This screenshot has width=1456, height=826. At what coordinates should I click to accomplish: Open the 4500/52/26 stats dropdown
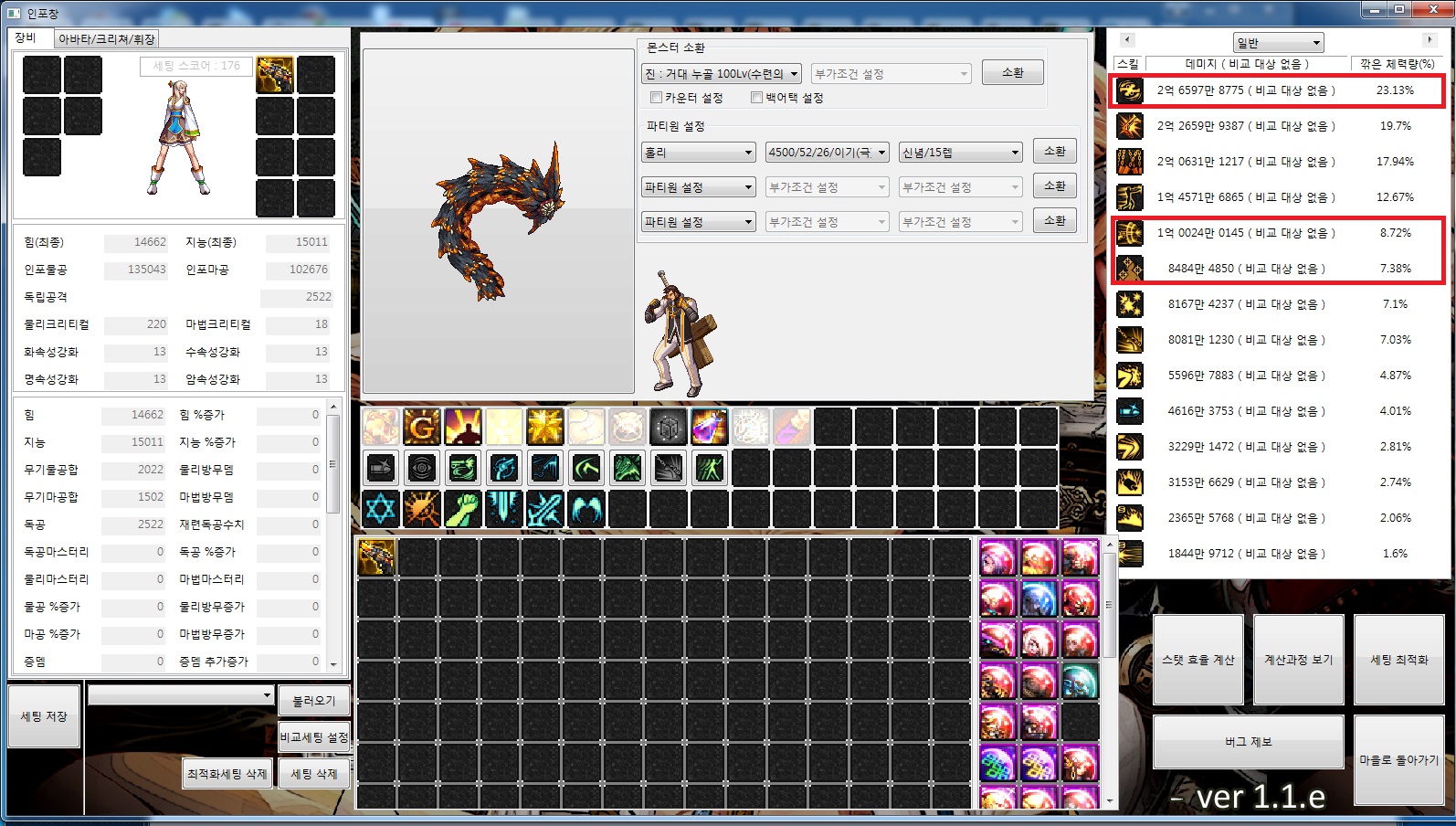click(x=827, y=153)
